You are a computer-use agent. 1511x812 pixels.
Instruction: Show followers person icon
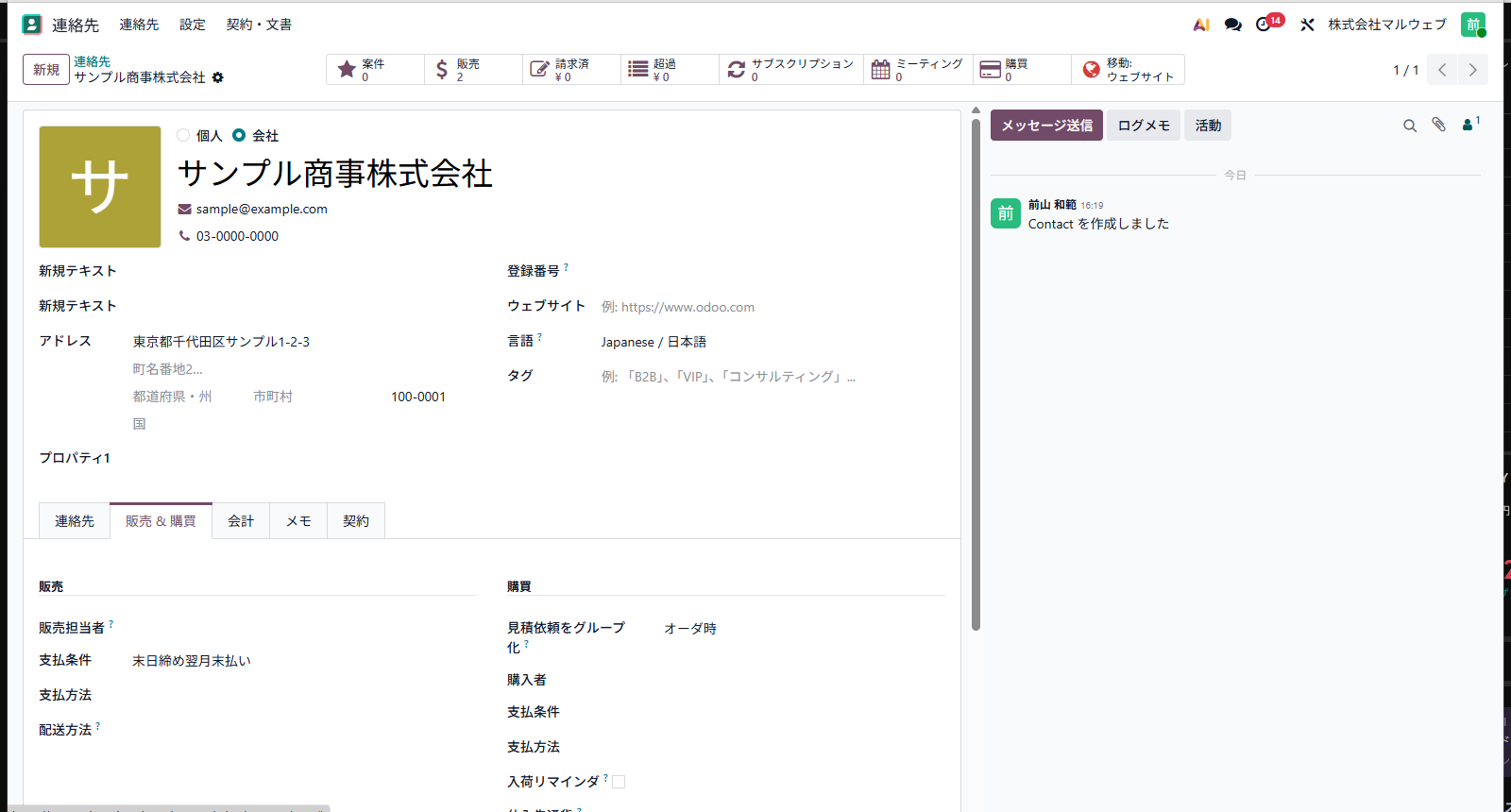pyautogui.click(x=1470, y=125)
